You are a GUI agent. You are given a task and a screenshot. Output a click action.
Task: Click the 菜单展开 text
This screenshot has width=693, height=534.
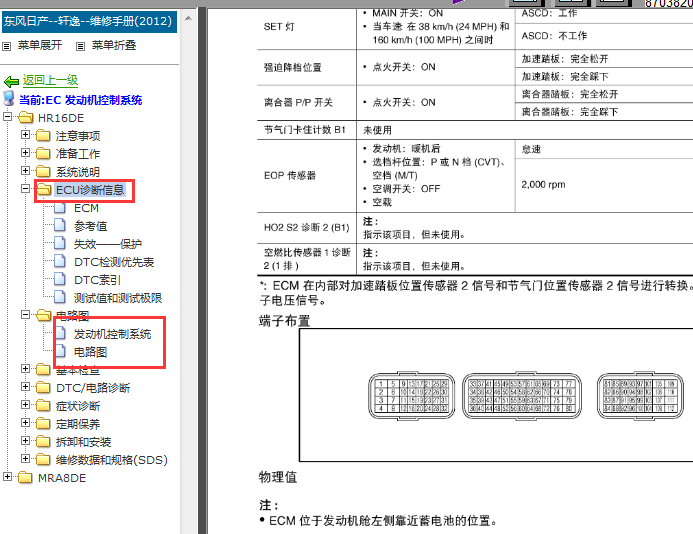(40, 45)
